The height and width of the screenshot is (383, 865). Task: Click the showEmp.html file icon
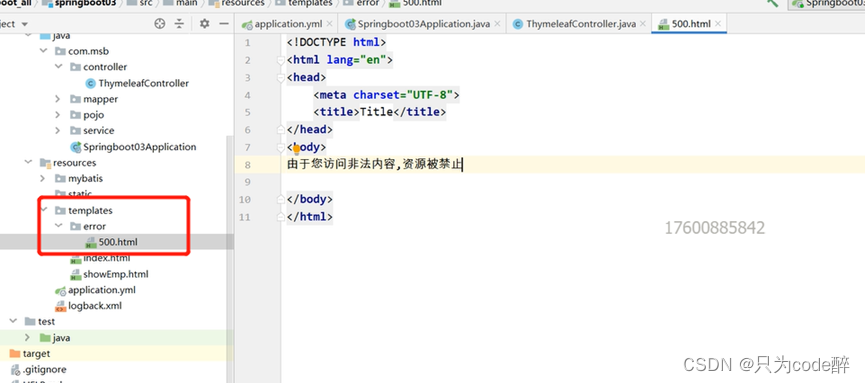click(76, 274)
